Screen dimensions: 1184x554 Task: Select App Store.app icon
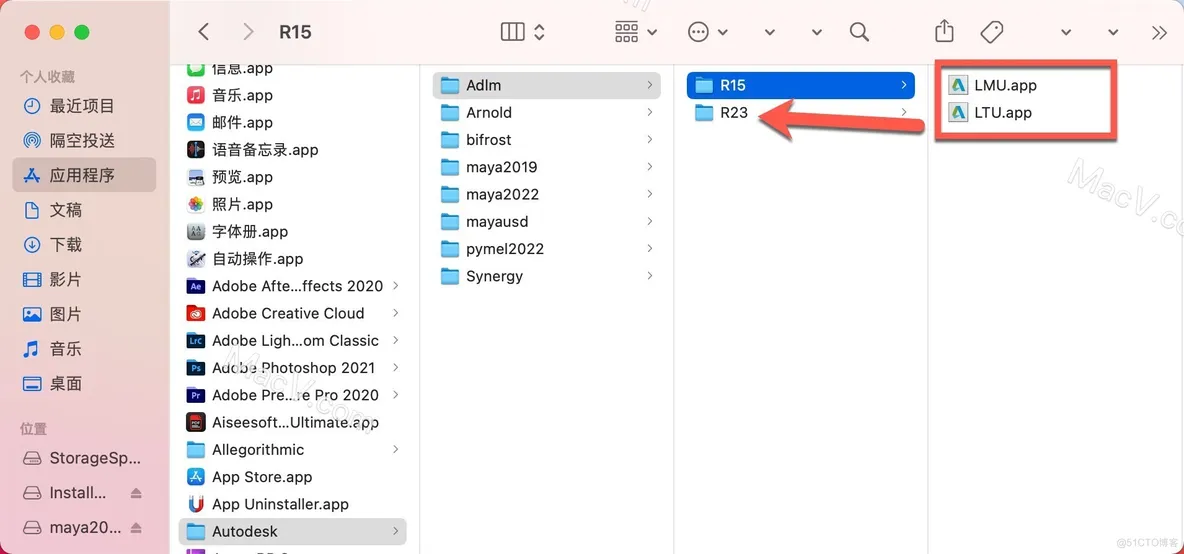[196, 477]
